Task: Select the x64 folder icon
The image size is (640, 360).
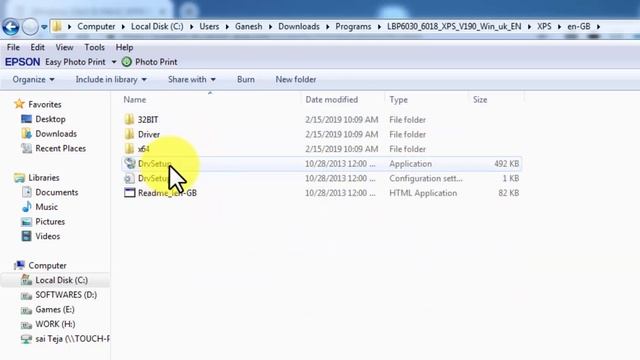Action: [x=129, y=149]
